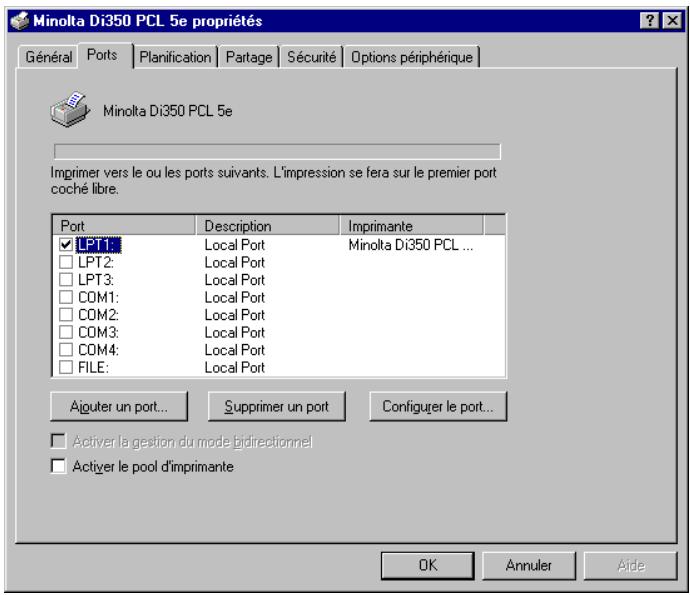
Task: Check the FILE: port checkbox
Action: [66, 367]
